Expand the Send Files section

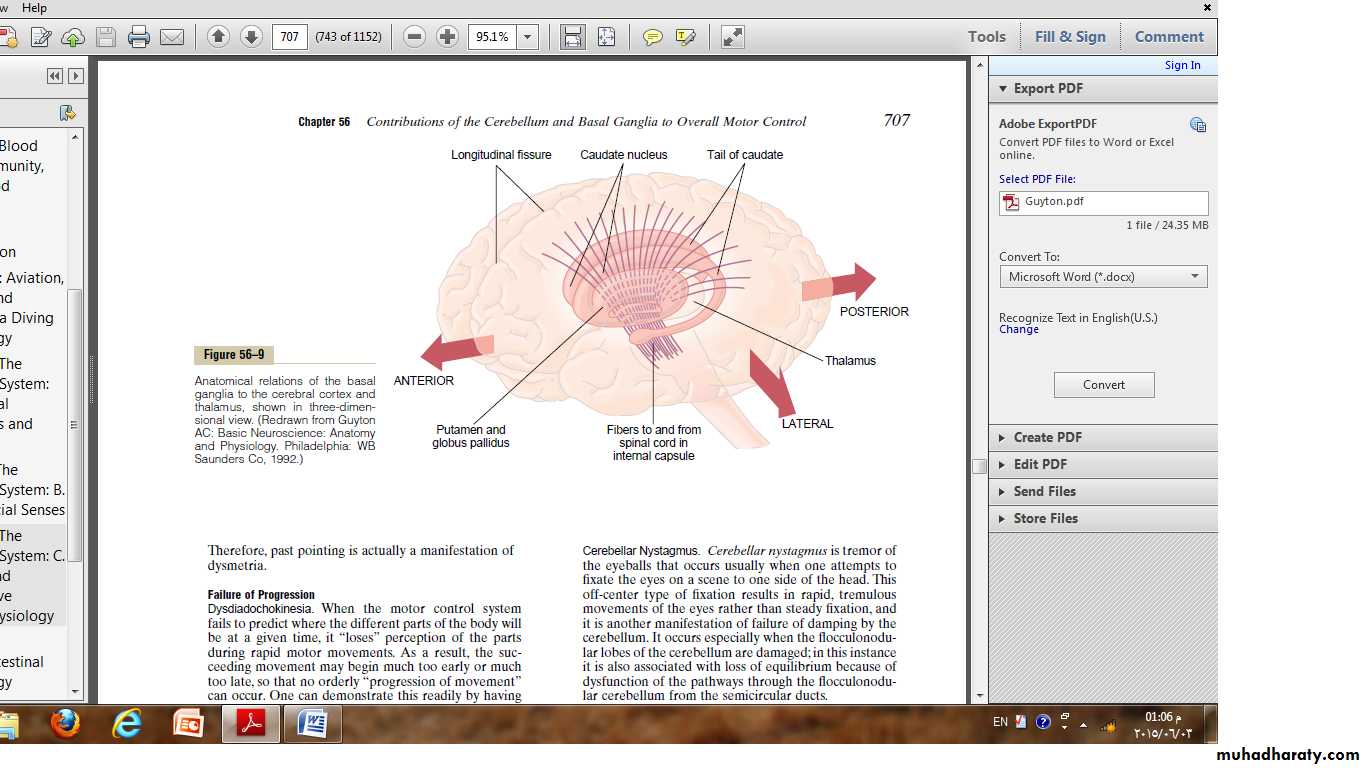pos(1044,491)
